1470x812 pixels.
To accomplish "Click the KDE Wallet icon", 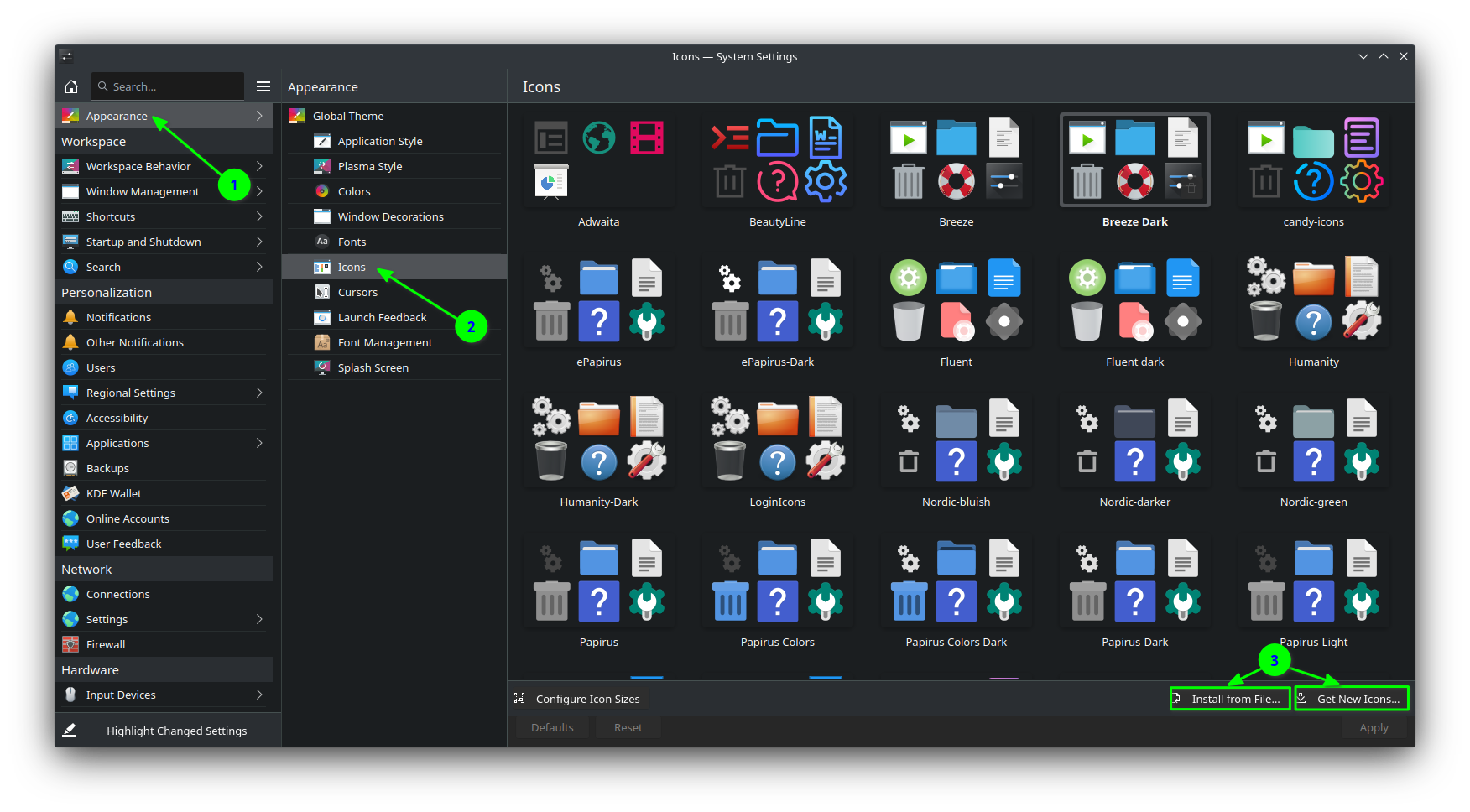I will 70,493.
